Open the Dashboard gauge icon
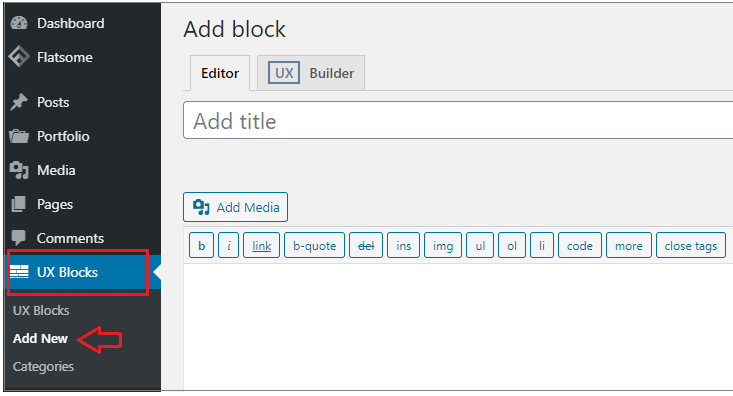Viewport: 733px width, 396px height. [19, 23]
